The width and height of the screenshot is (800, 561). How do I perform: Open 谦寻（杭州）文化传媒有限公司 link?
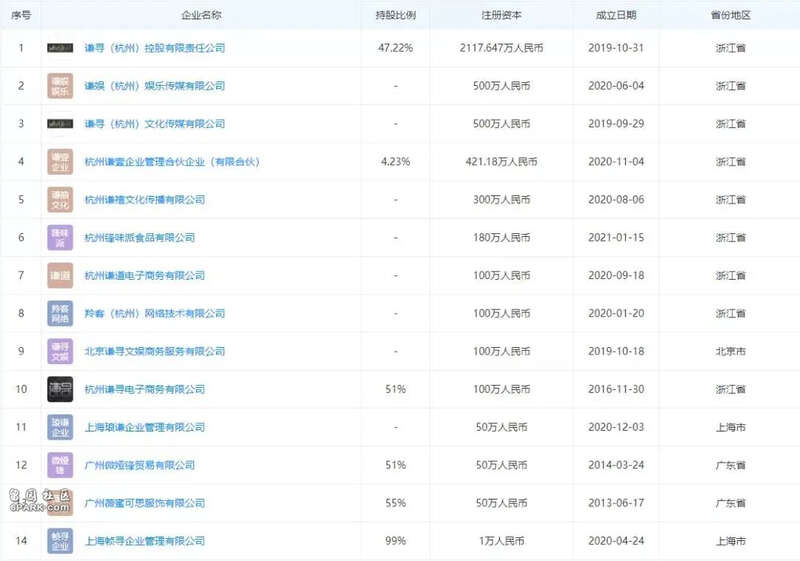tap(155, 123)
